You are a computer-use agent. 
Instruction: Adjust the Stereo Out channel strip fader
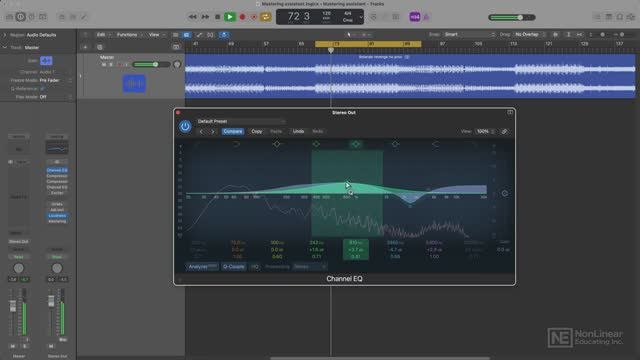[51, 301]
